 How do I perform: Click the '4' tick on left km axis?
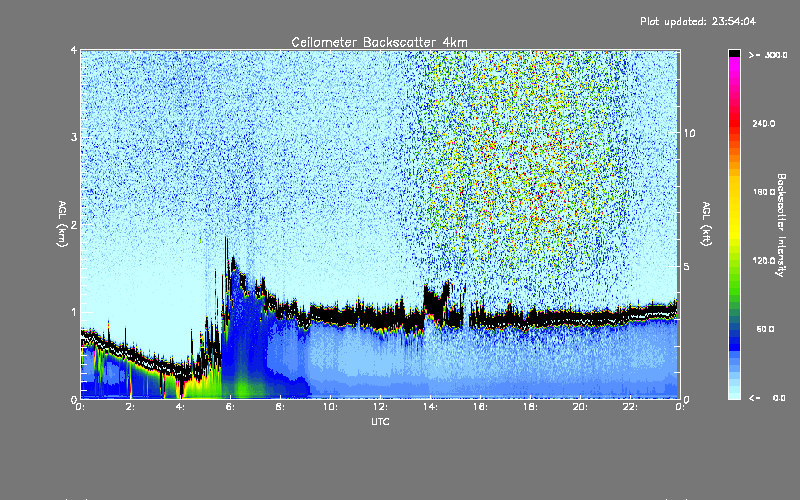click(74, 51)
